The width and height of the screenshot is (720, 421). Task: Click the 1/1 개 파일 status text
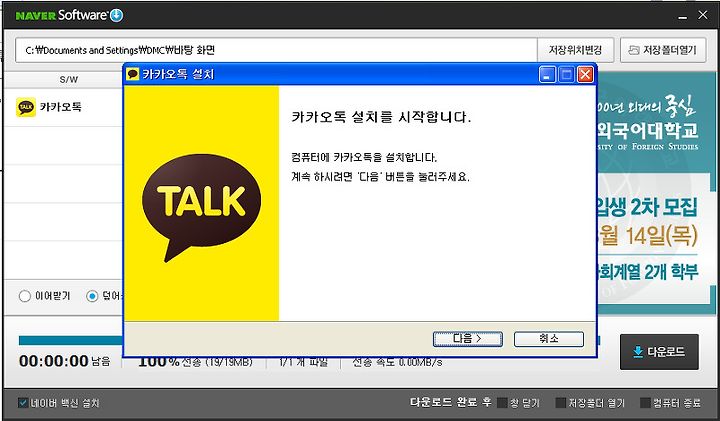pyautogui.click(x=303, y=362)
